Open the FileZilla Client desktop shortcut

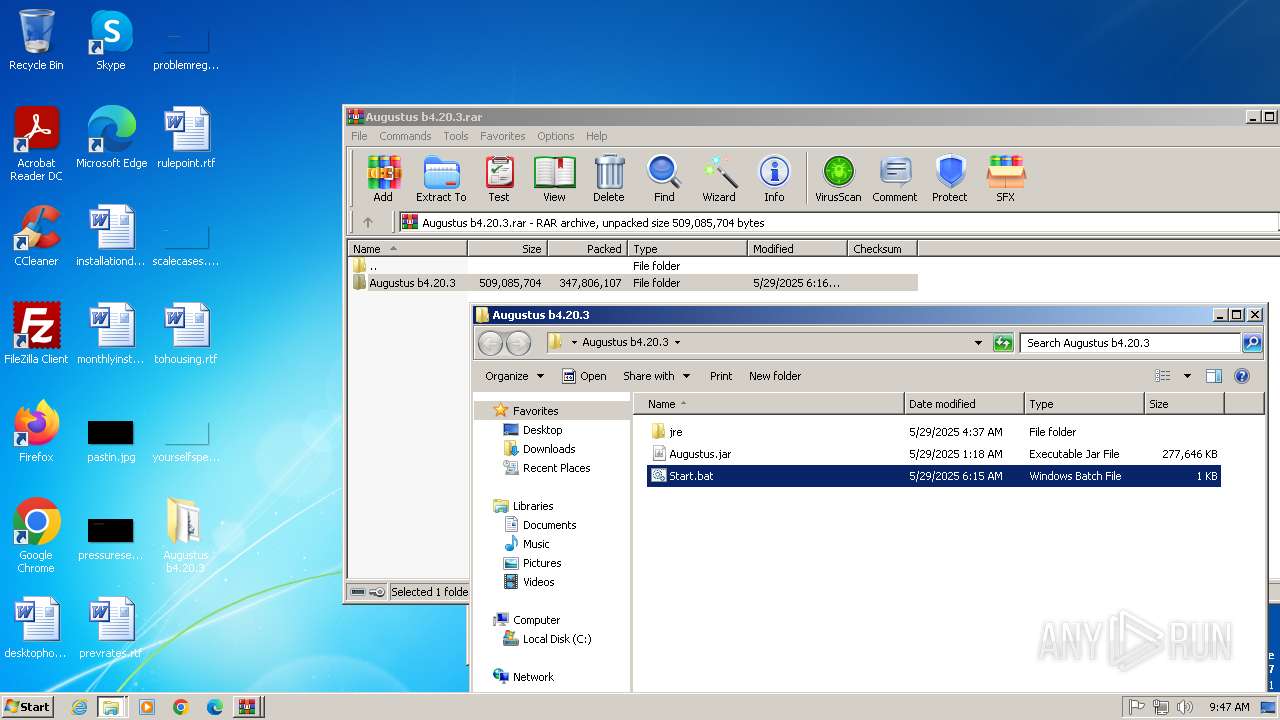36,334
